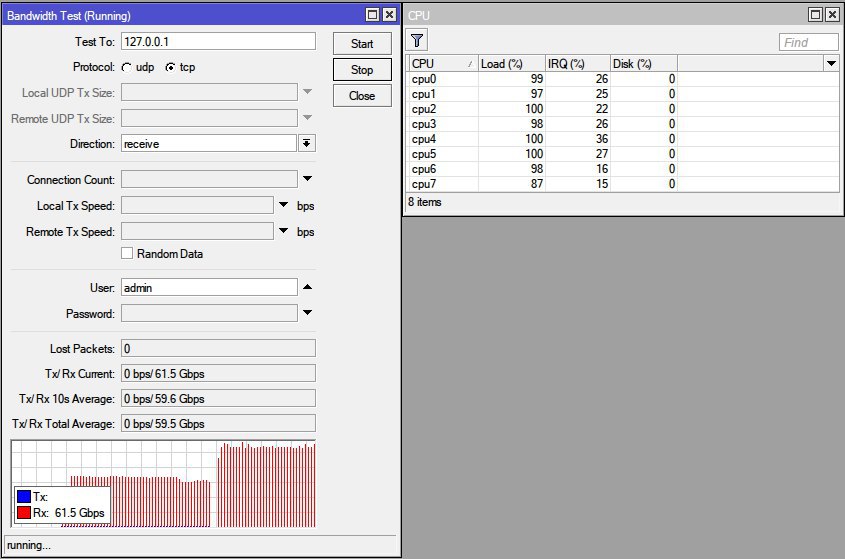This screenshot has width=845, height=559.
Task: Maximize the CPU window
Action: click(x=816, y=15)
